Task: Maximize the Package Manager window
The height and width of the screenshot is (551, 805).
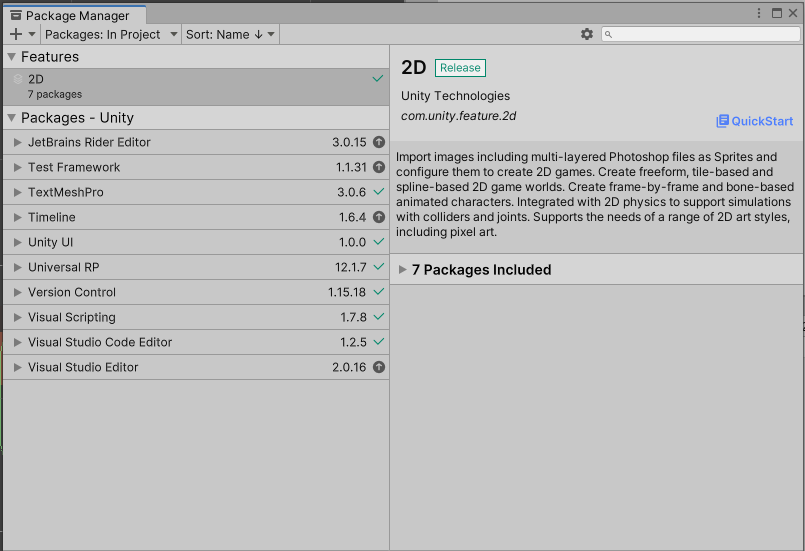Action: tap(777, 13)
